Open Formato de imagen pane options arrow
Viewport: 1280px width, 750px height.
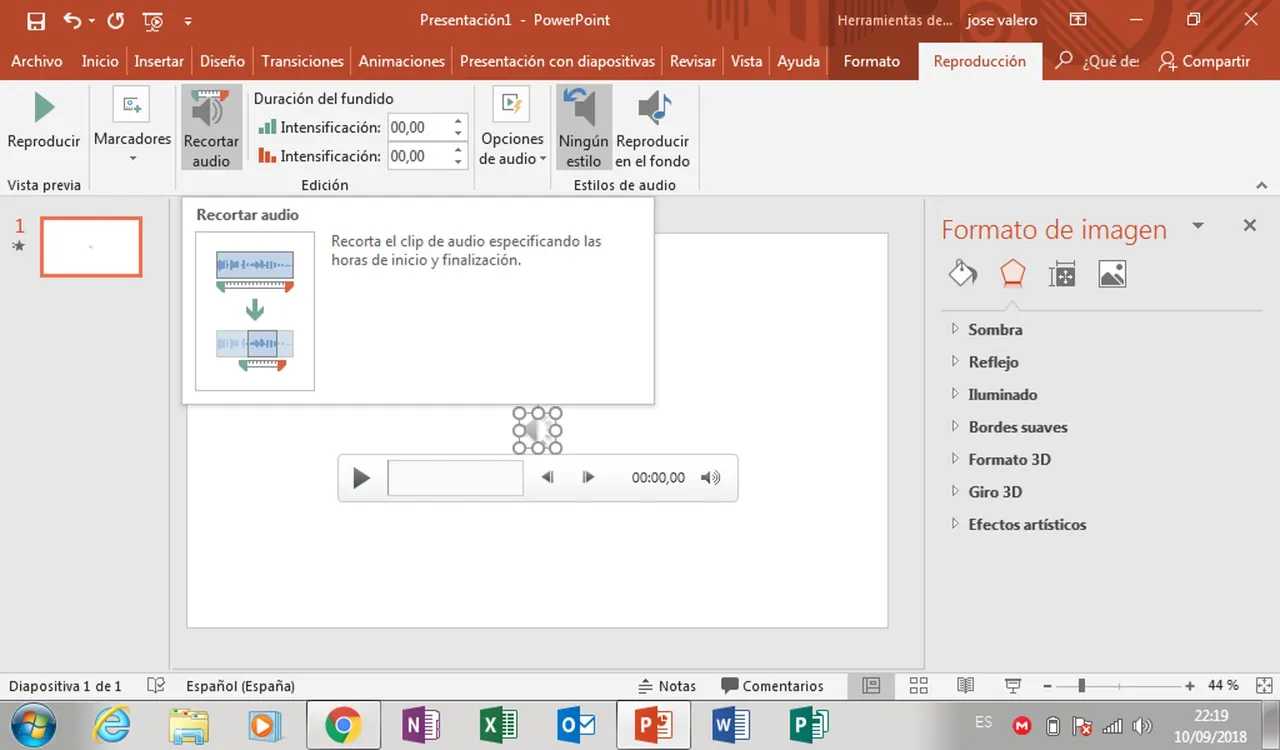(1198, 226)
